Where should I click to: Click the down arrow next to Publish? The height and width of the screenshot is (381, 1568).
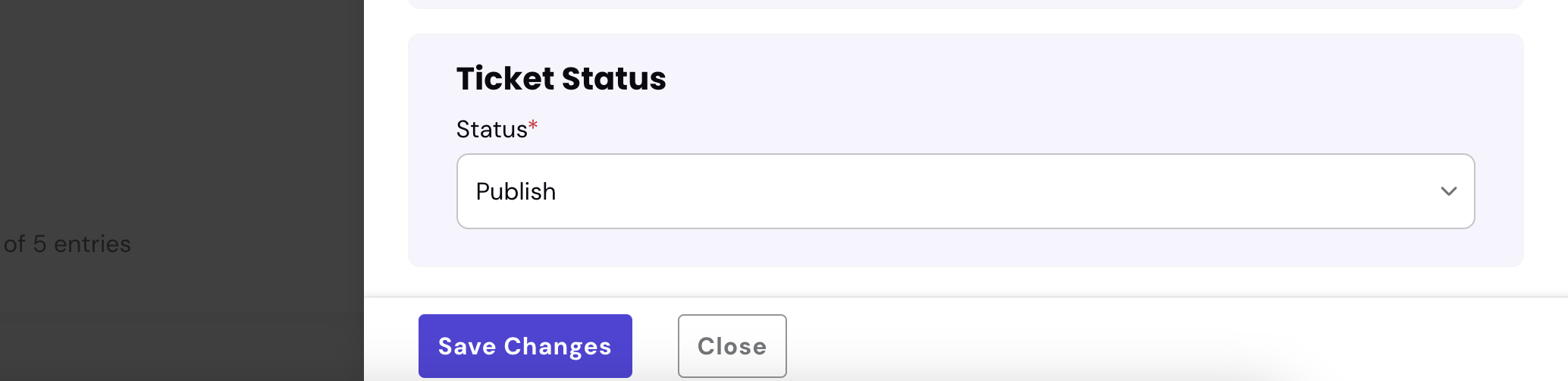[1448, 191]
